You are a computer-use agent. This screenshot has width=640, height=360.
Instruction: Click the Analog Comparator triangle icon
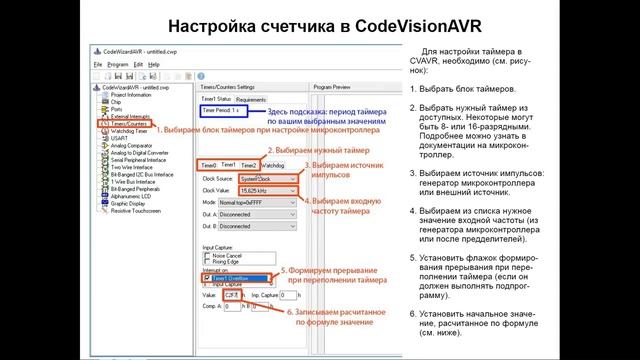(105, 146)
